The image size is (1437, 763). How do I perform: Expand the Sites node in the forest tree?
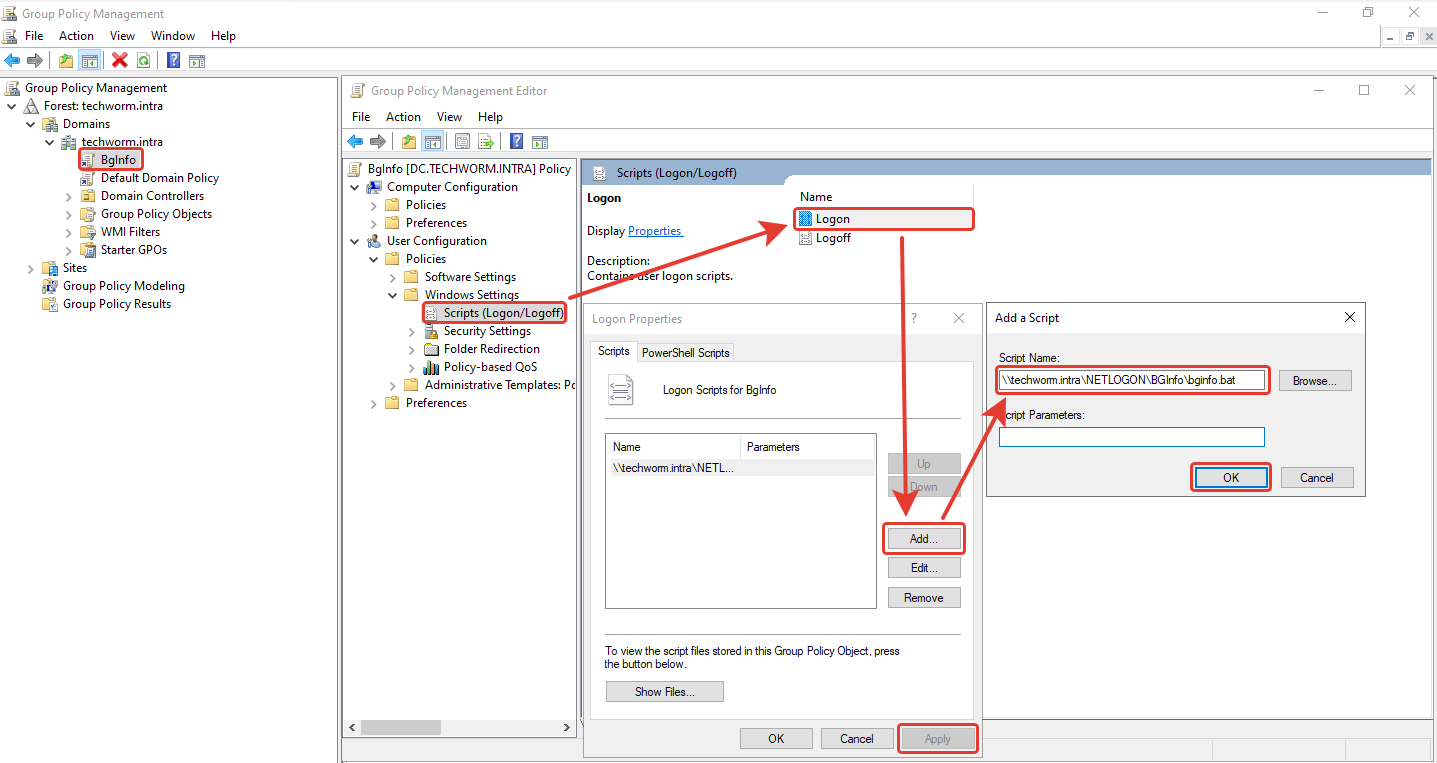31,268
